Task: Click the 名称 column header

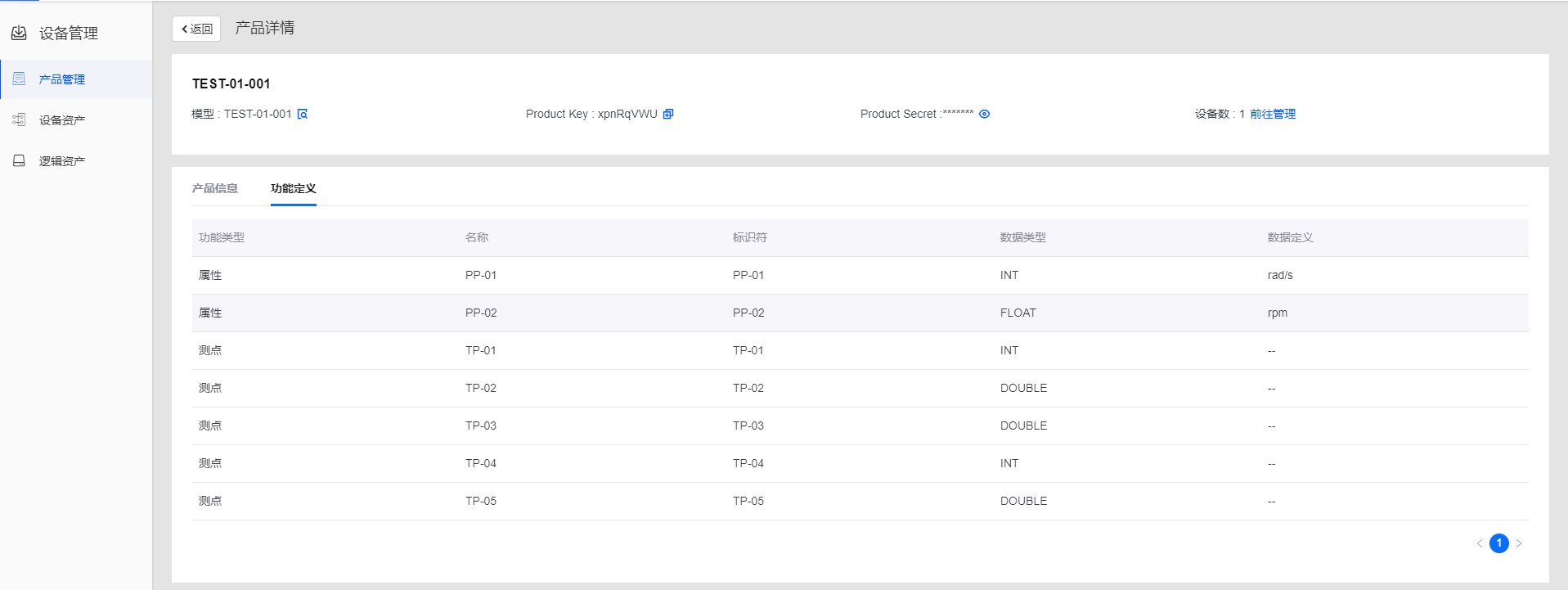Action: [477, 237]
